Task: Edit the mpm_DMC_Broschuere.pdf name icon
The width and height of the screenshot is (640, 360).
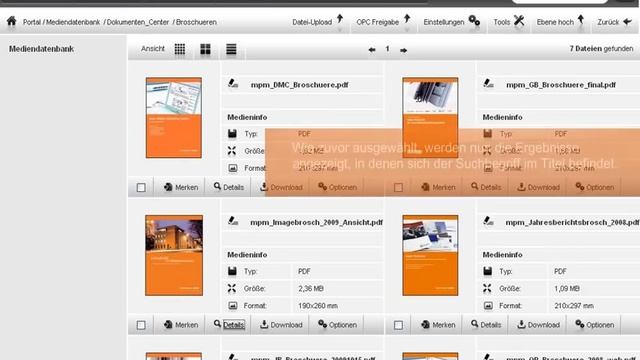Action: 233,84
